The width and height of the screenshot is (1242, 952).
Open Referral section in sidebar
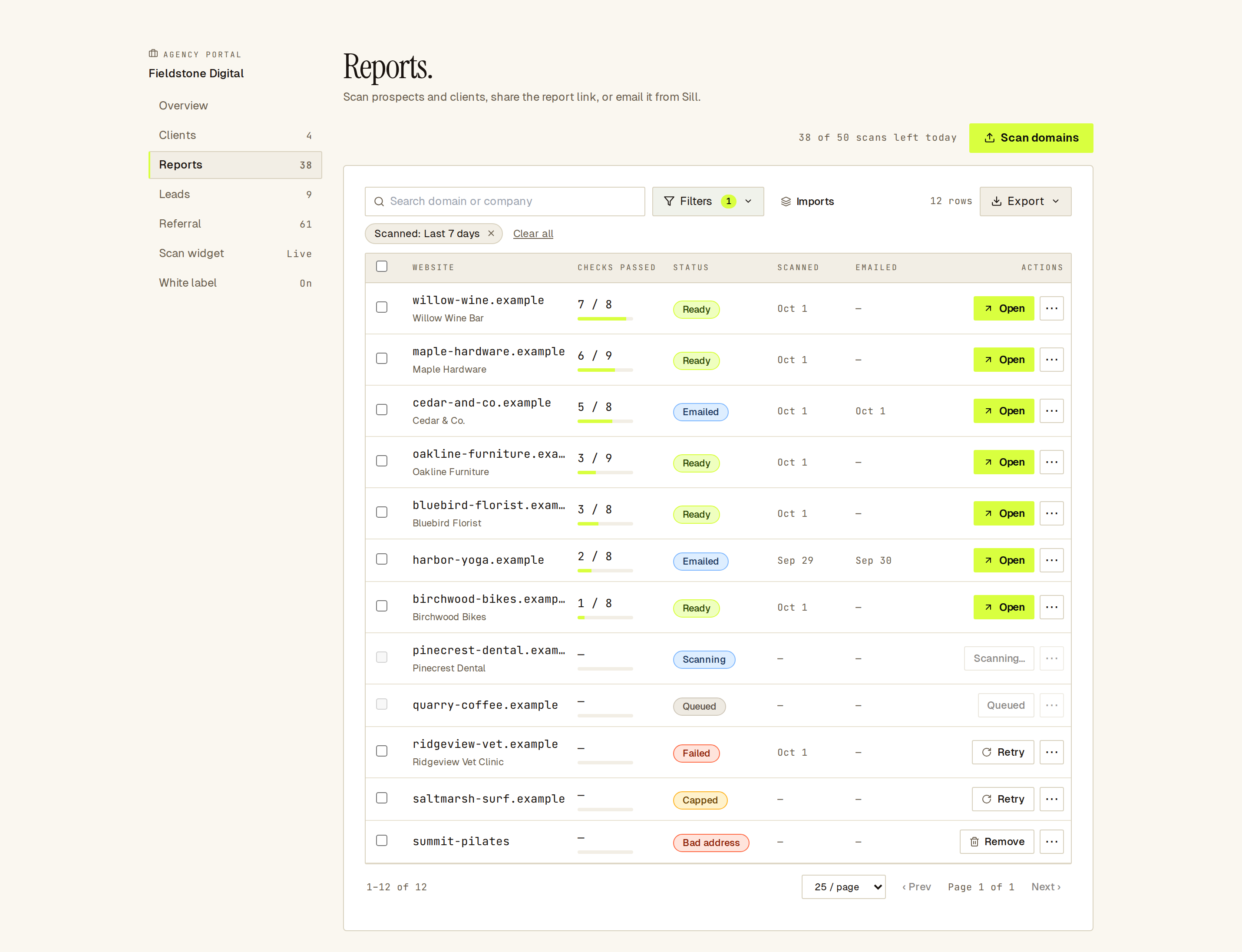pos(235,224)
